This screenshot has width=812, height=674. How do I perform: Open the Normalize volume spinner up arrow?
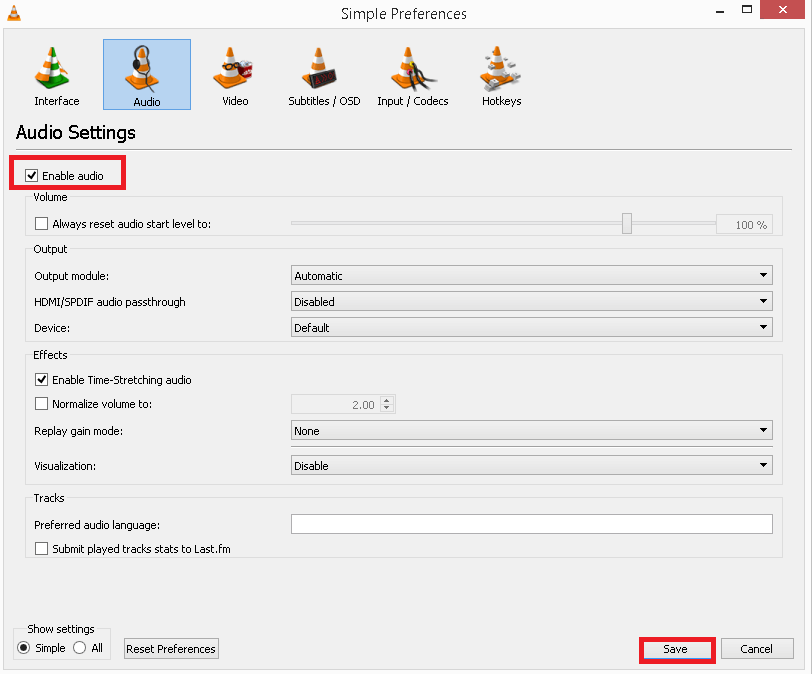tap(386, 399)
